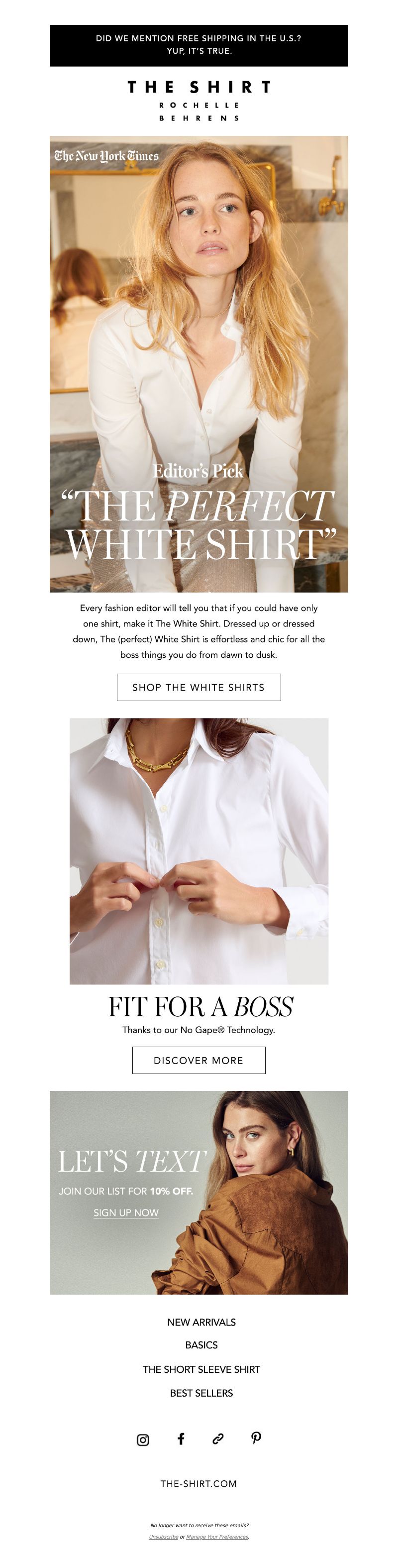Image resolution: width=398 pixels, height=1568 pixels.
Task: Follow the Sign Up Now link
Action: tap(126, 1212)
